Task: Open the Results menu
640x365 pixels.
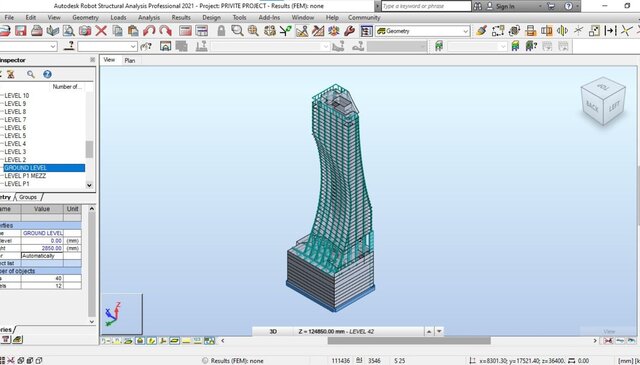Action: (181, 18)
